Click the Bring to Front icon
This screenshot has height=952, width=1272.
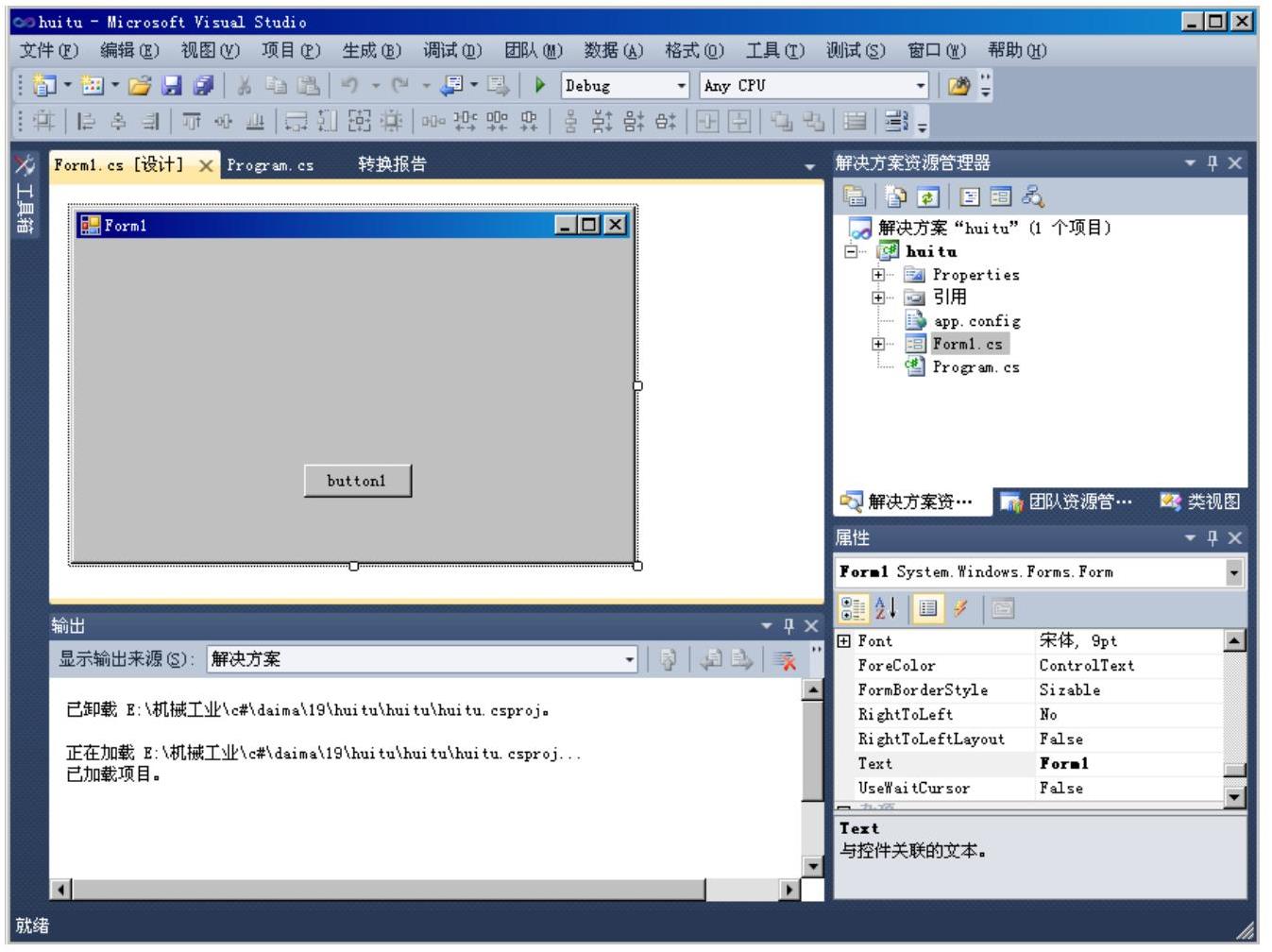[x=781, y=121]
